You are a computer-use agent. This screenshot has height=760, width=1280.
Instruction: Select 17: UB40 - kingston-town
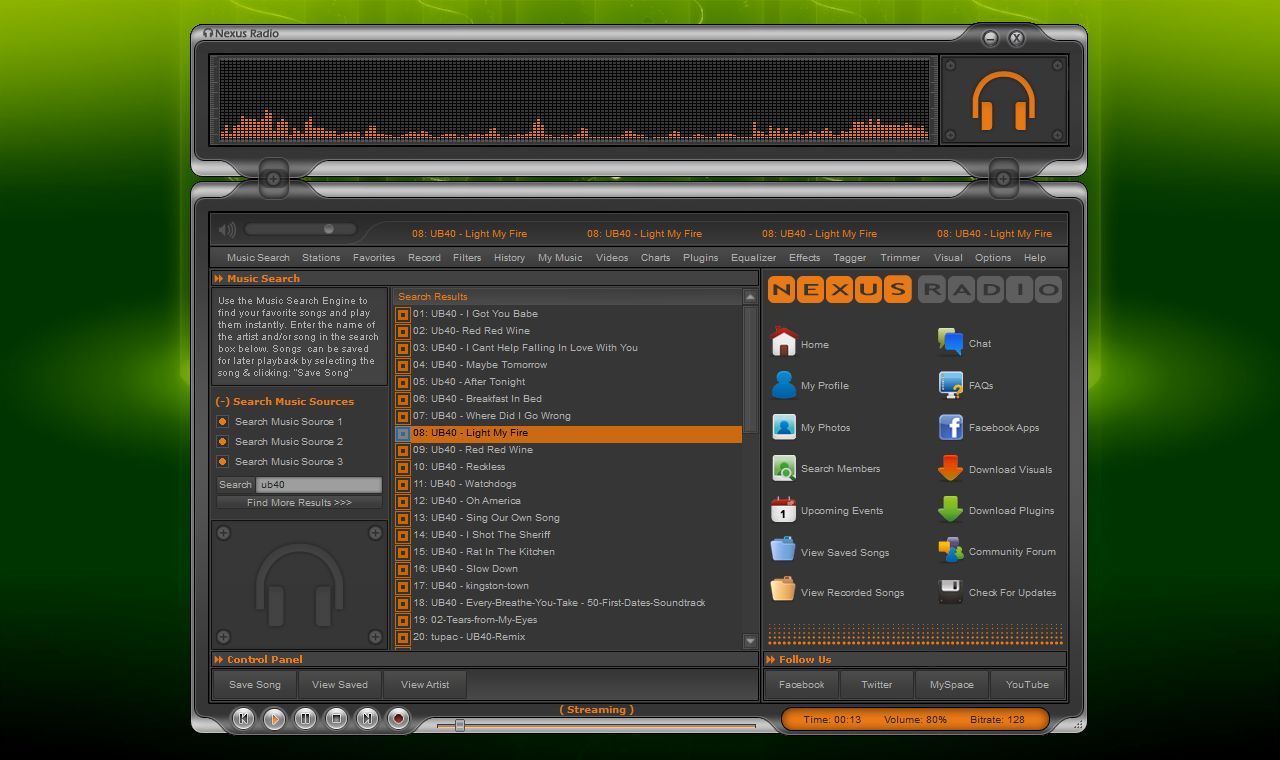point(470,586)
